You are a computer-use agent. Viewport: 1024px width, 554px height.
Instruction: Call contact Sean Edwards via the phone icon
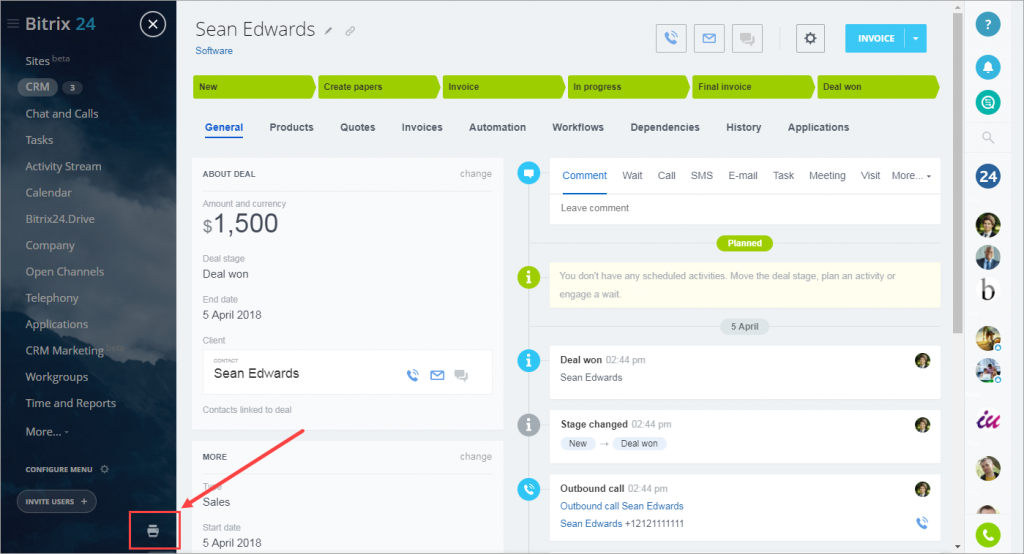pyautogui.click(x=413, y=375)
